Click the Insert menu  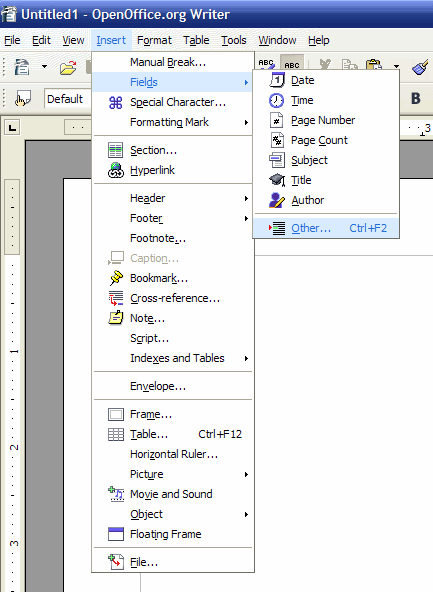[x=111, y=40]
